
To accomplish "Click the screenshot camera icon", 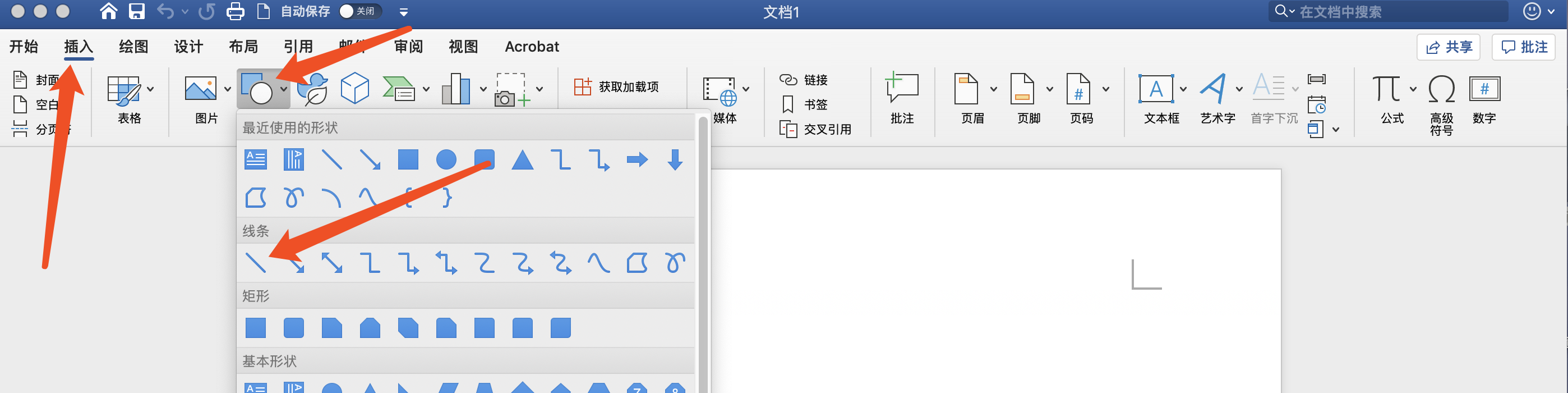I will pyautogui.click(x=512, y=90).
